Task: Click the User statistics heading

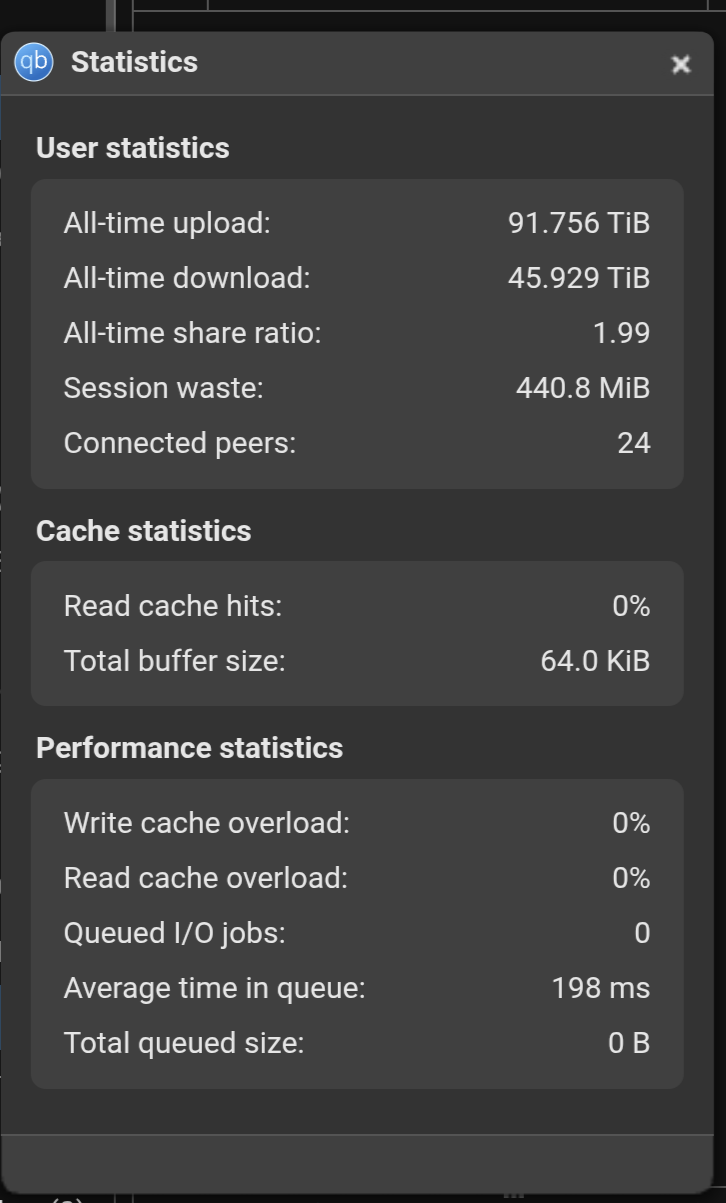Action: [x=133, y=148]
